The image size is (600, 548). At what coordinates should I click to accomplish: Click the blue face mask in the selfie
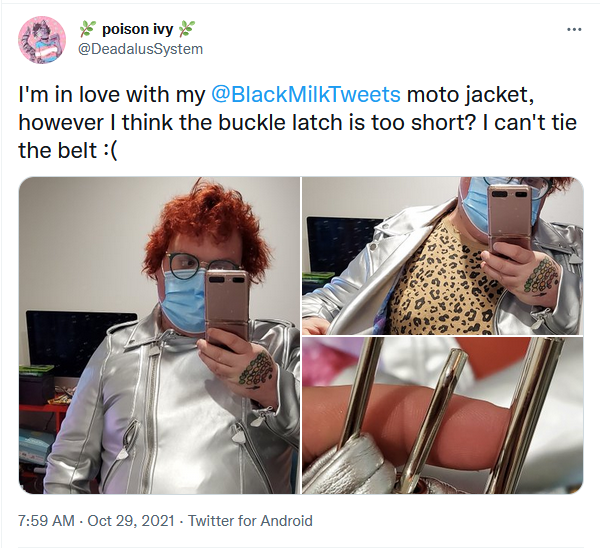pyautogui.click(x=184, y=302)
